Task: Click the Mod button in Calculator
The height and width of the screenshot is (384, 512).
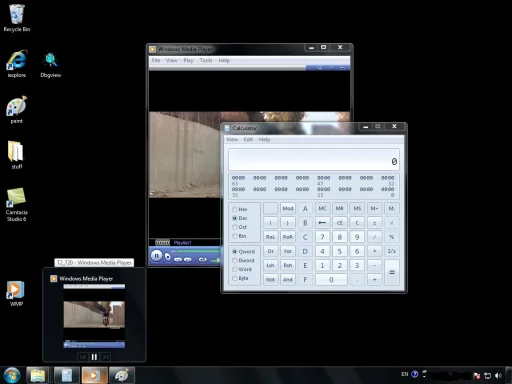Action: [x=288, y=209]
